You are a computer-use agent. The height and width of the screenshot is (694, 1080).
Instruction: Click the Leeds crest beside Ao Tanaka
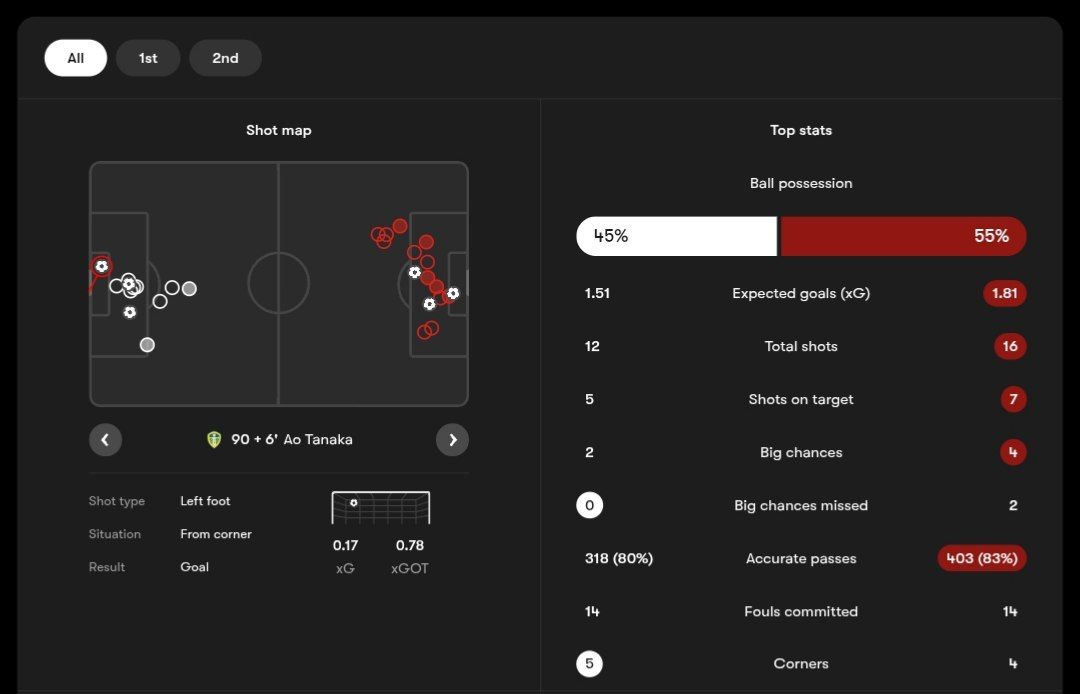click(213, 440)
